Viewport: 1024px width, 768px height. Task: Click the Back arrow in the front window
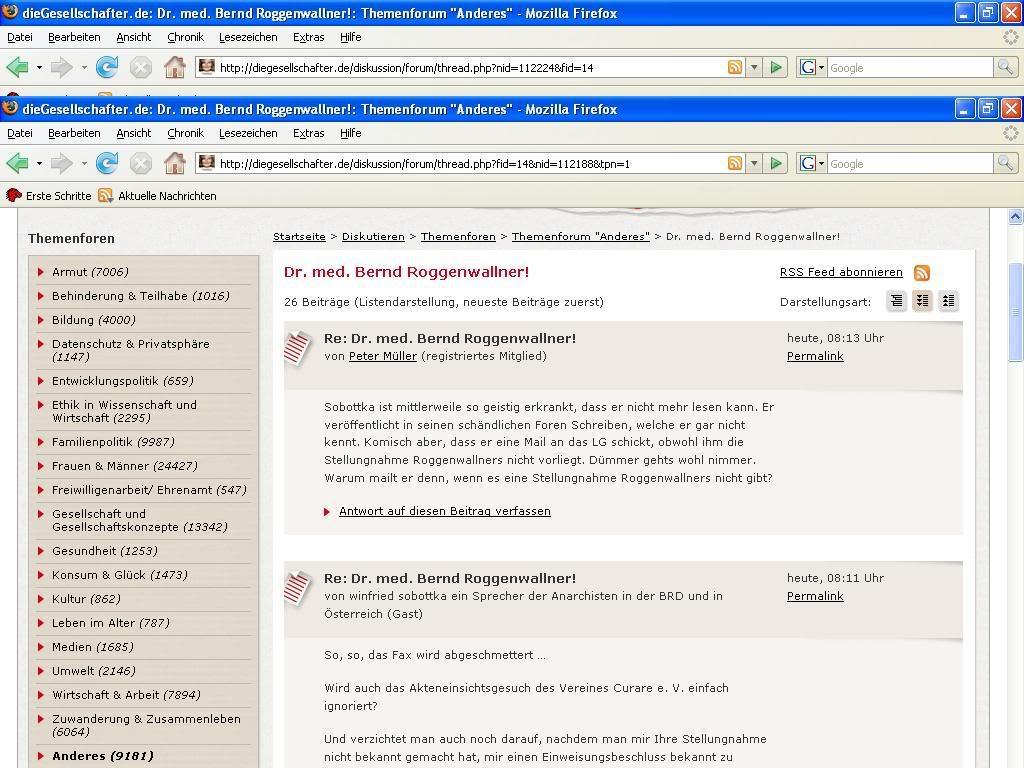pyautogui.click(x=17, y=163)
